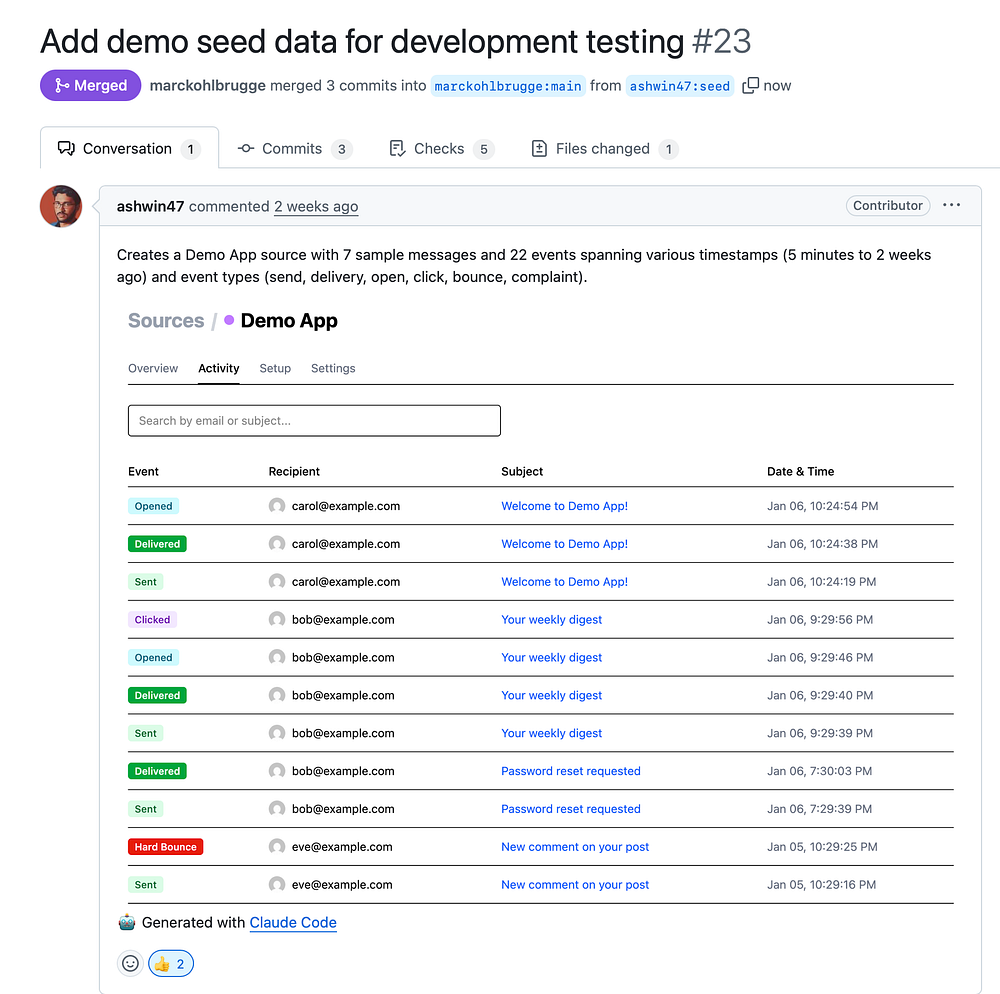The width and height of the screenshot is (1000, 994).
Task: Click the search by email or subject field
Action: pyautogui.click(x=314, y=421)
